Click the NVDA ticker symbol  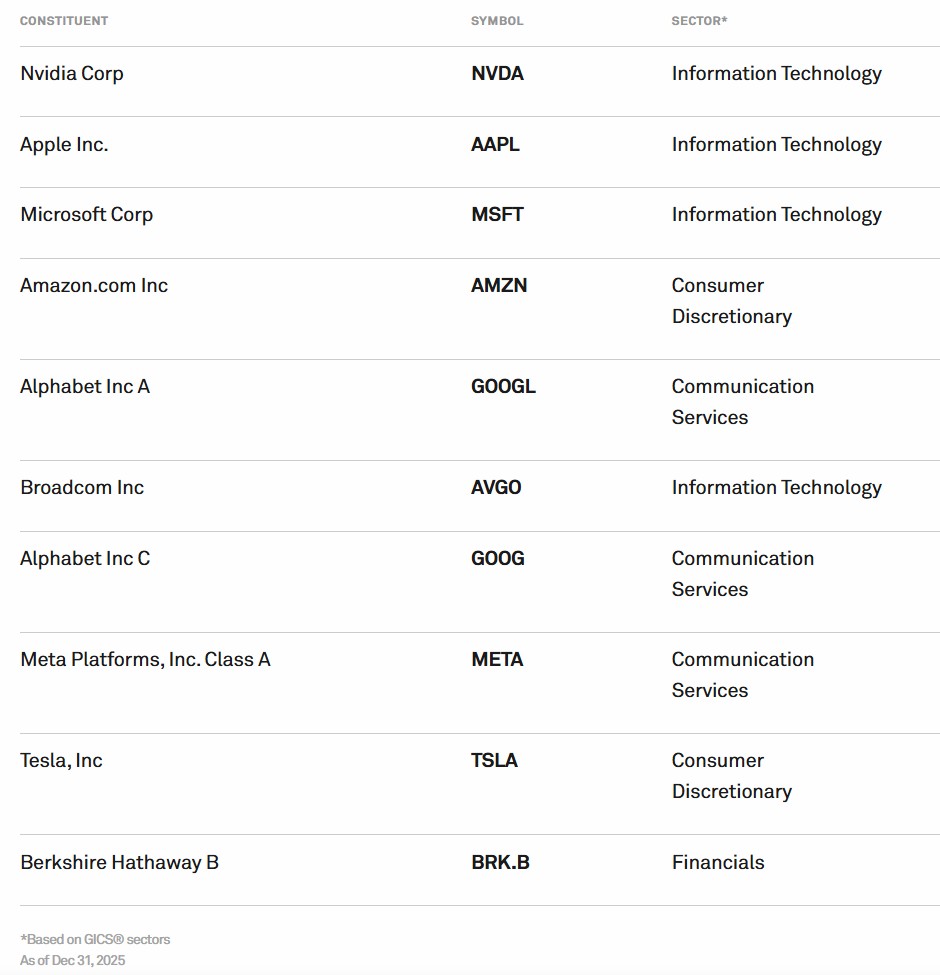click(497, 74)
